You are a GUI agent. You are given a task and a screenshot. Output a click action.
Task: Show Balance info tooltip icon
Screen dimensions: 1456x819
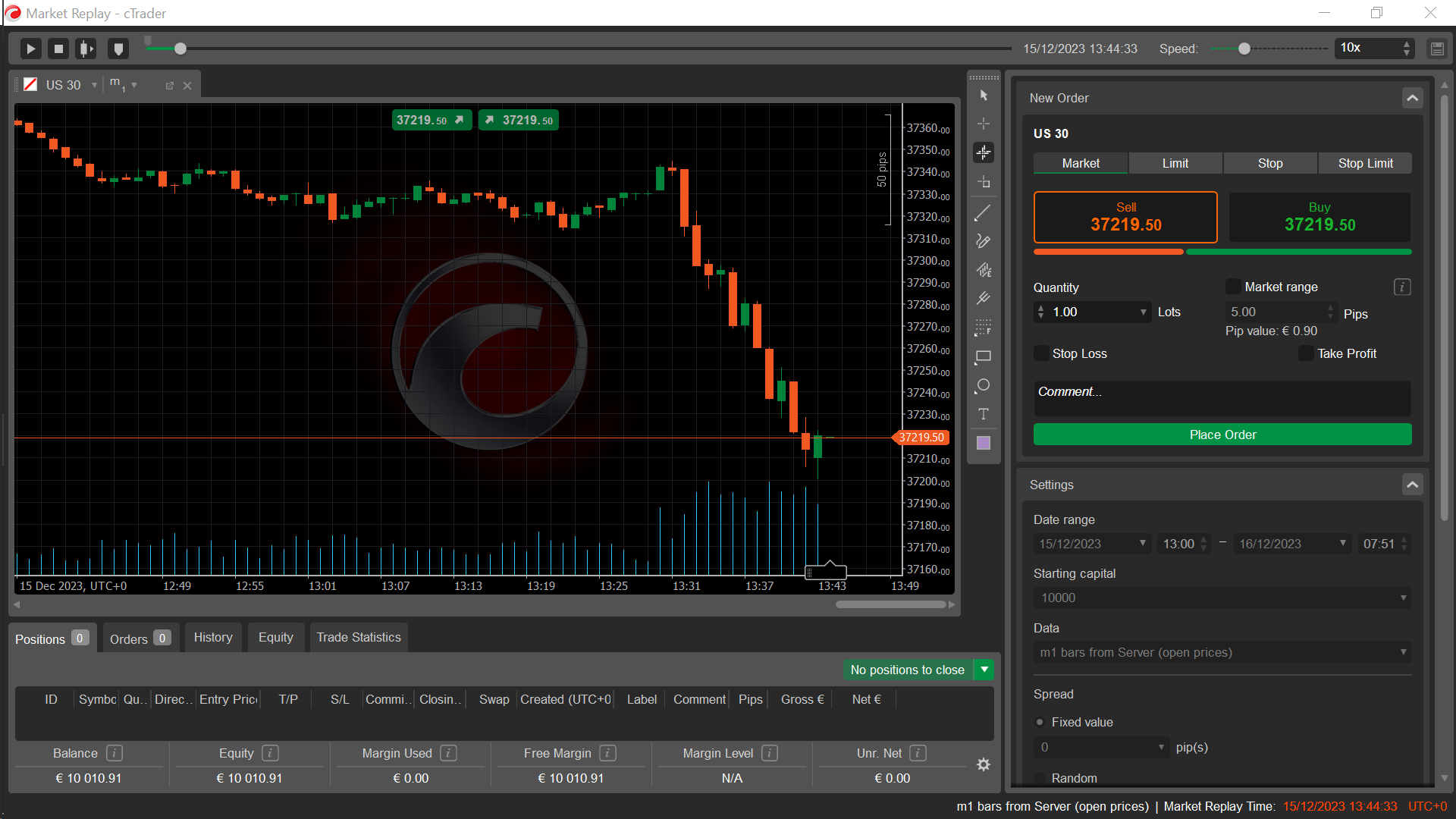click(x=115, y=753)
